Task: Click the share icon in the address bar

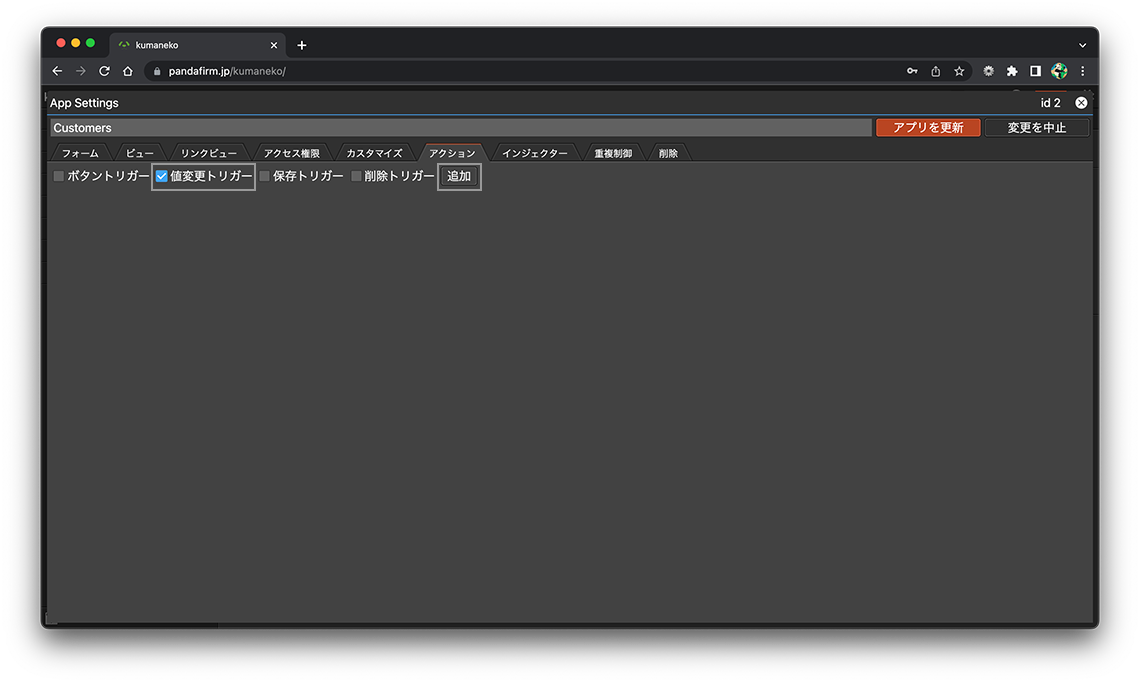Action: (x=936, y=71)
